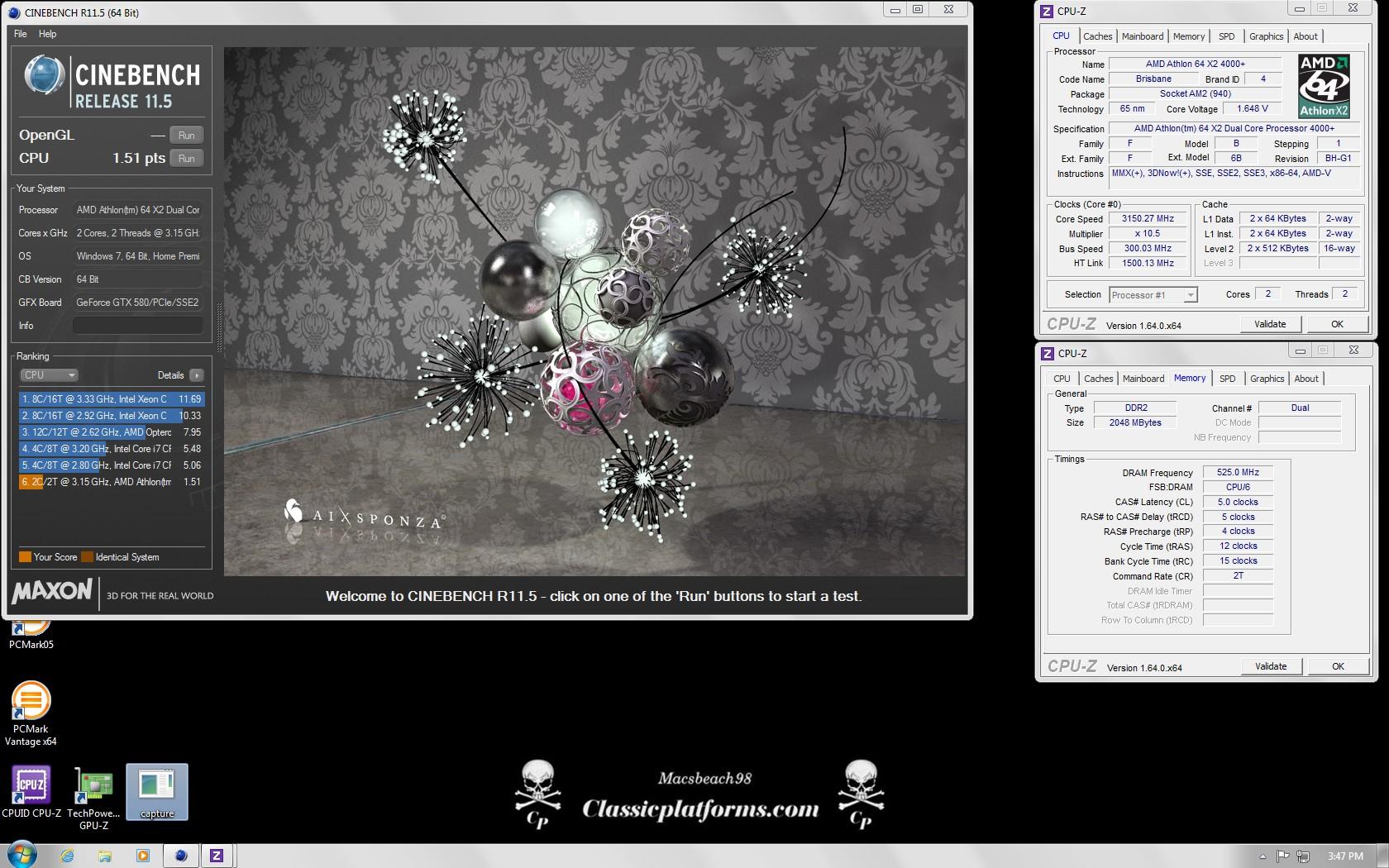Viewport: 1389px width, 868px height.
Task: Click the Cinebench logo sphere
Action: coord(44,75)
